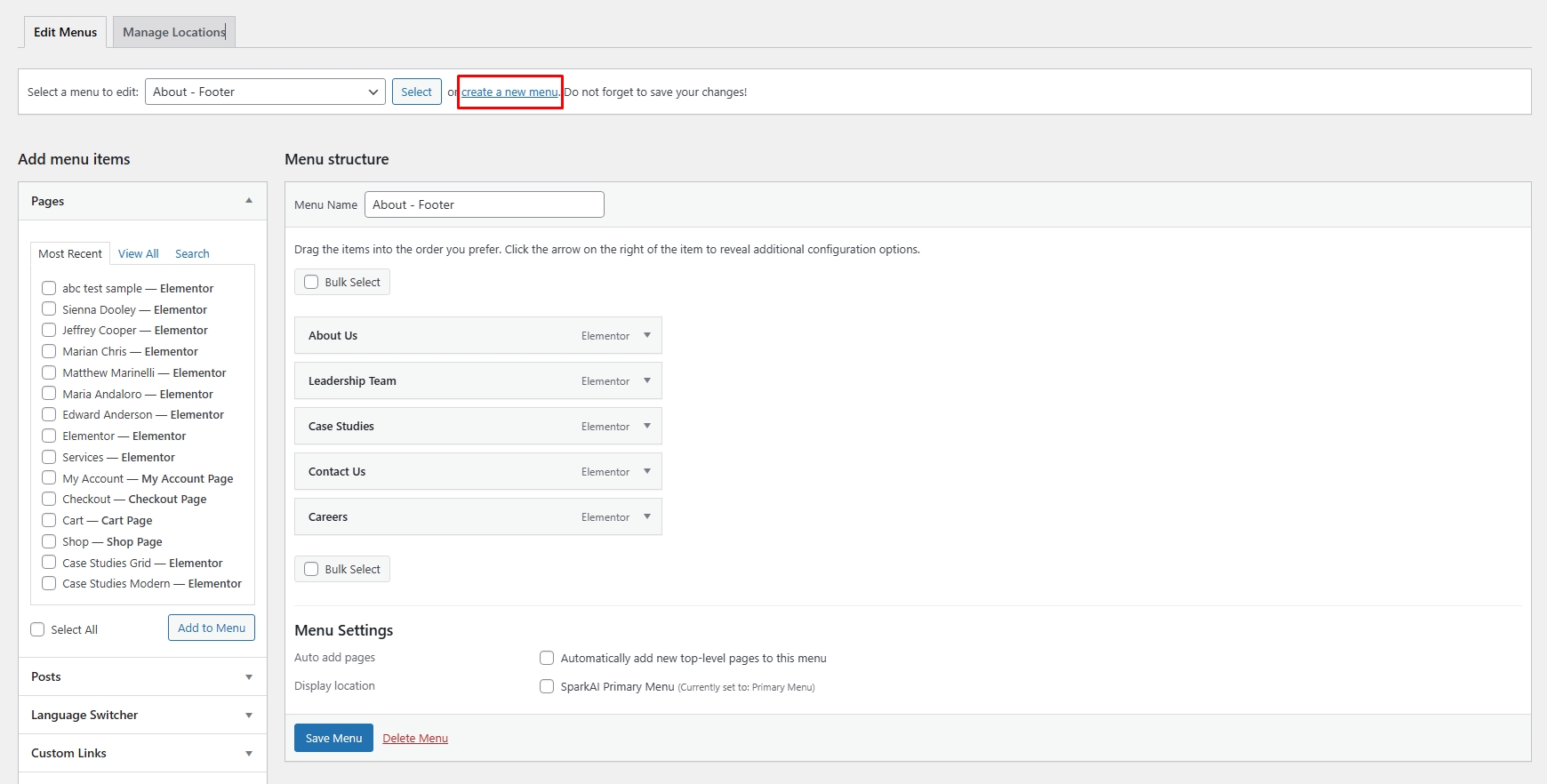Click the create a new menu link
1547x784 pixels.
pyautogui.click(x=509, y=92)
